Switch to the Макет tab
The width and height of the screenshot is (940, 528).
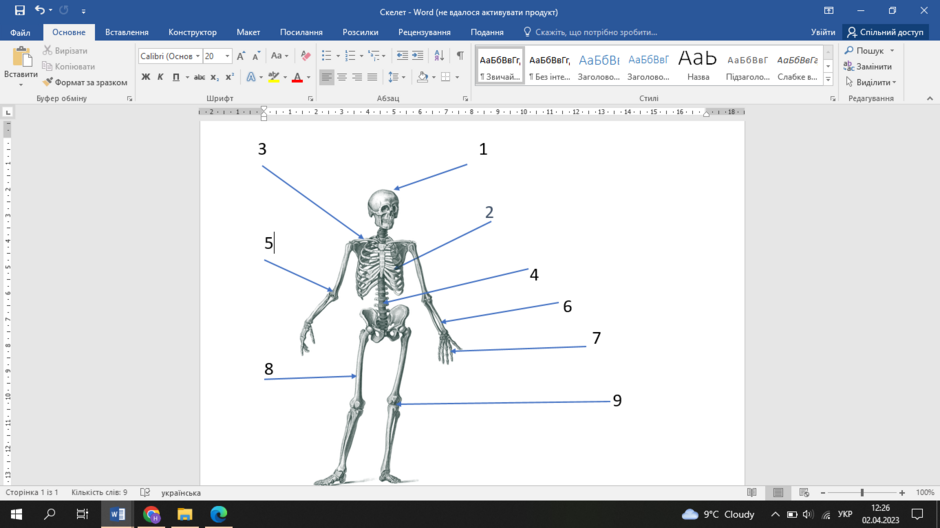(248, 32)
